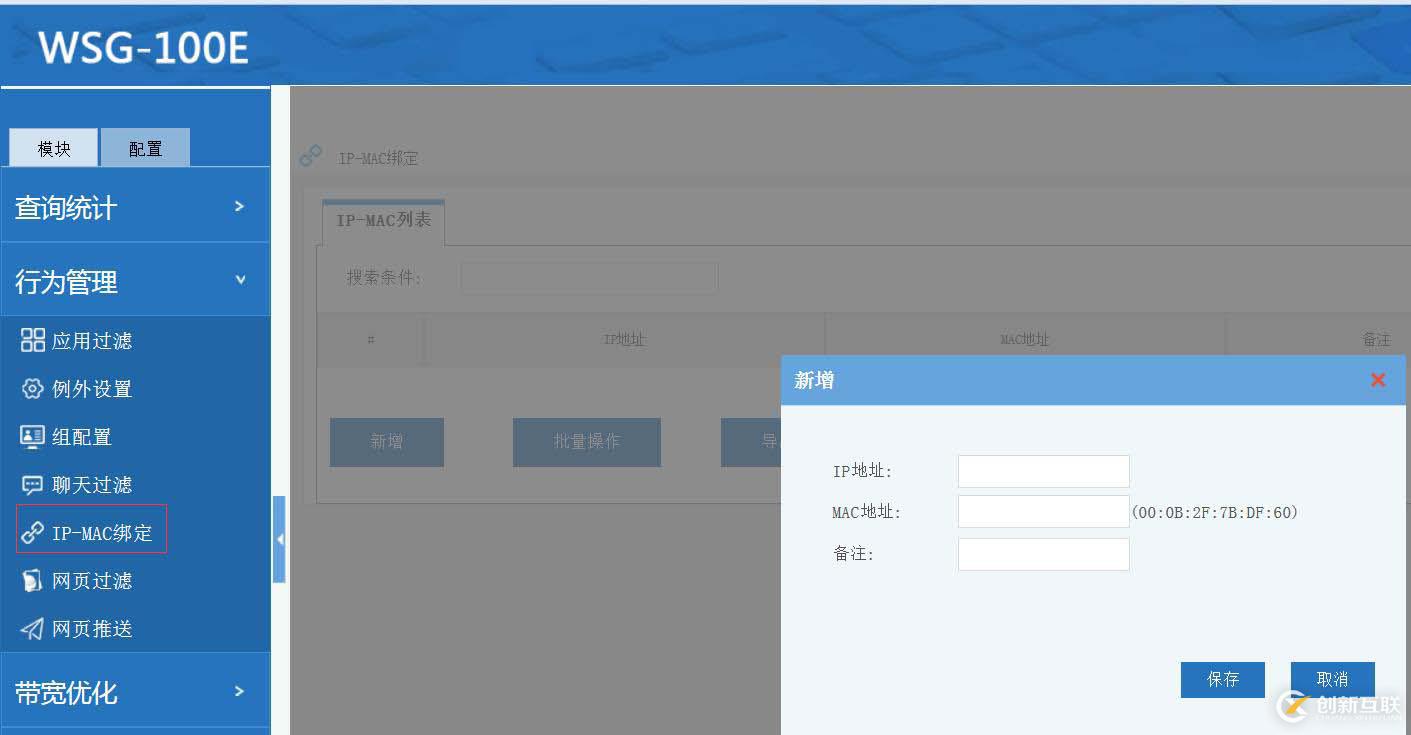1411x735 pixels.
Task: Open 组配置 in the sidebar
Action: click(x=82, y=437)
